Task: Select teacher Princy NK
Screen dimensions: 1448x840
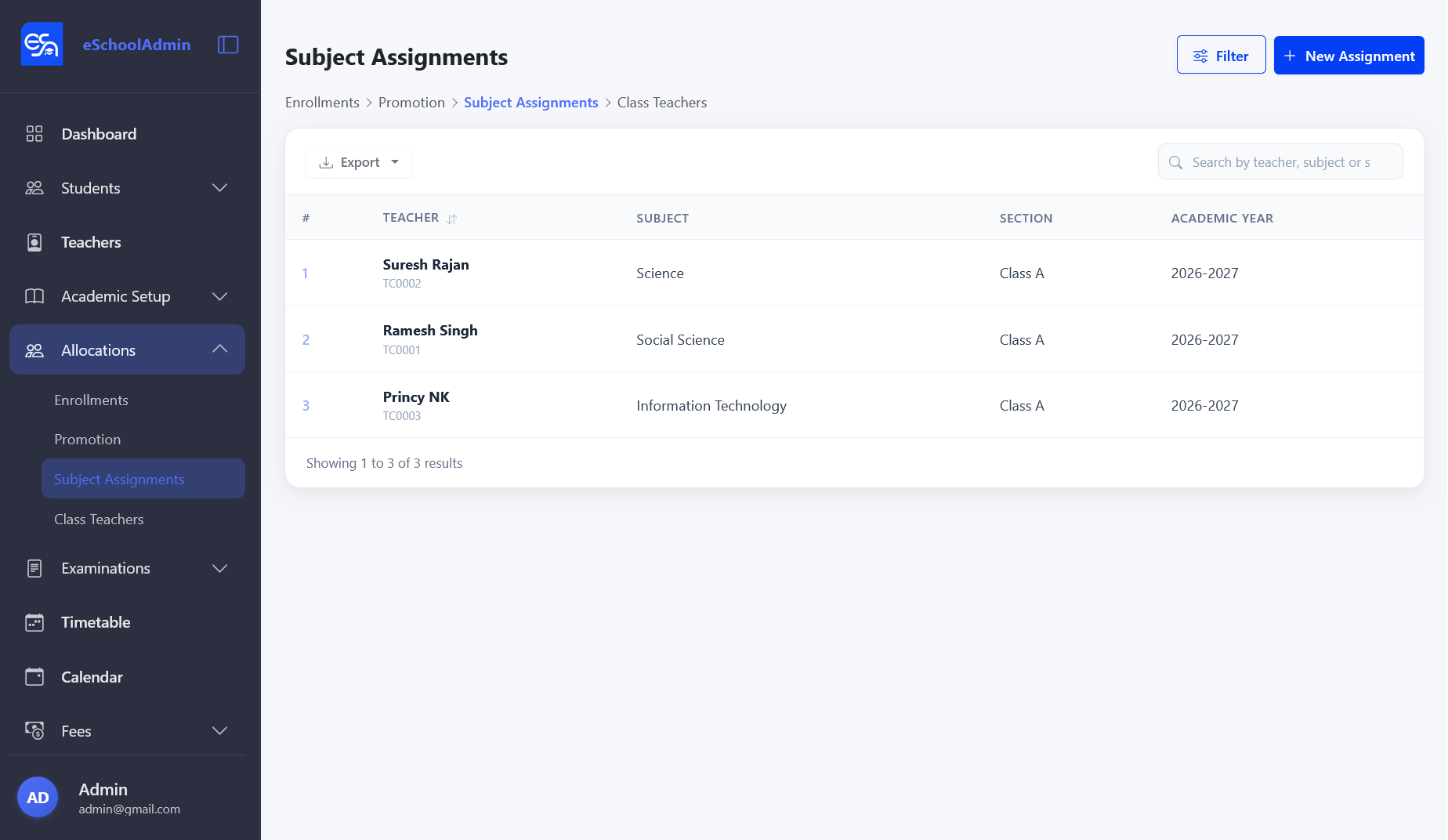Action: point(416,396)
